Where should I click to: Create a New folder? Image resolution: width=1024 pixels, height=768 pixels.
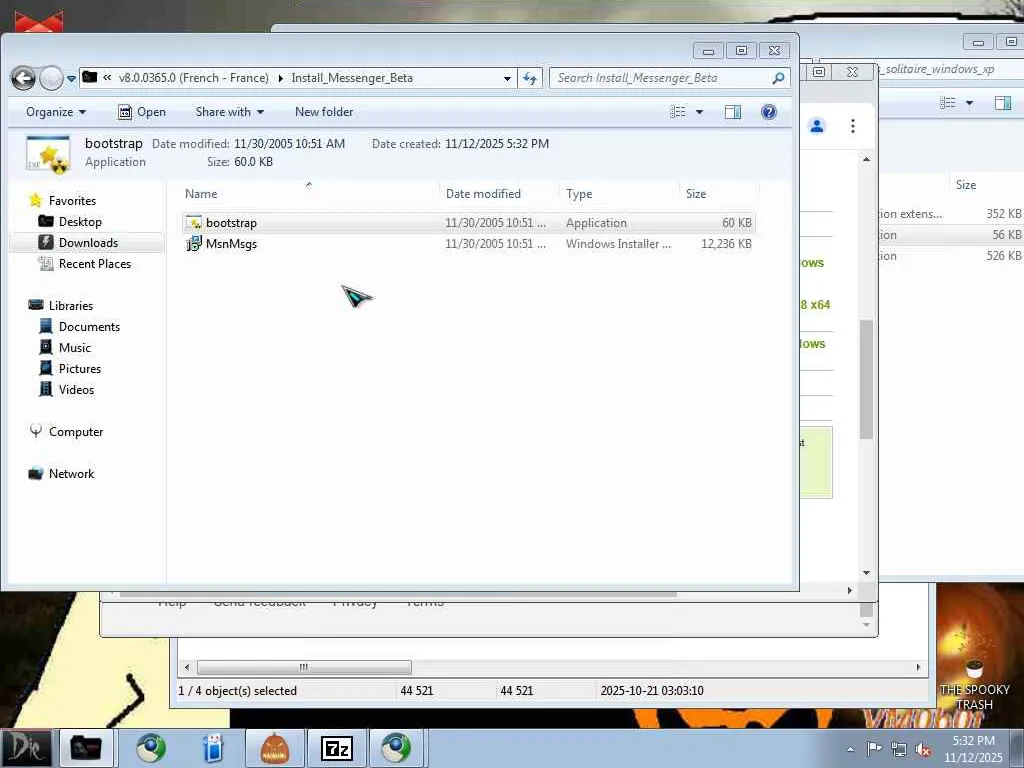(324, 112)
